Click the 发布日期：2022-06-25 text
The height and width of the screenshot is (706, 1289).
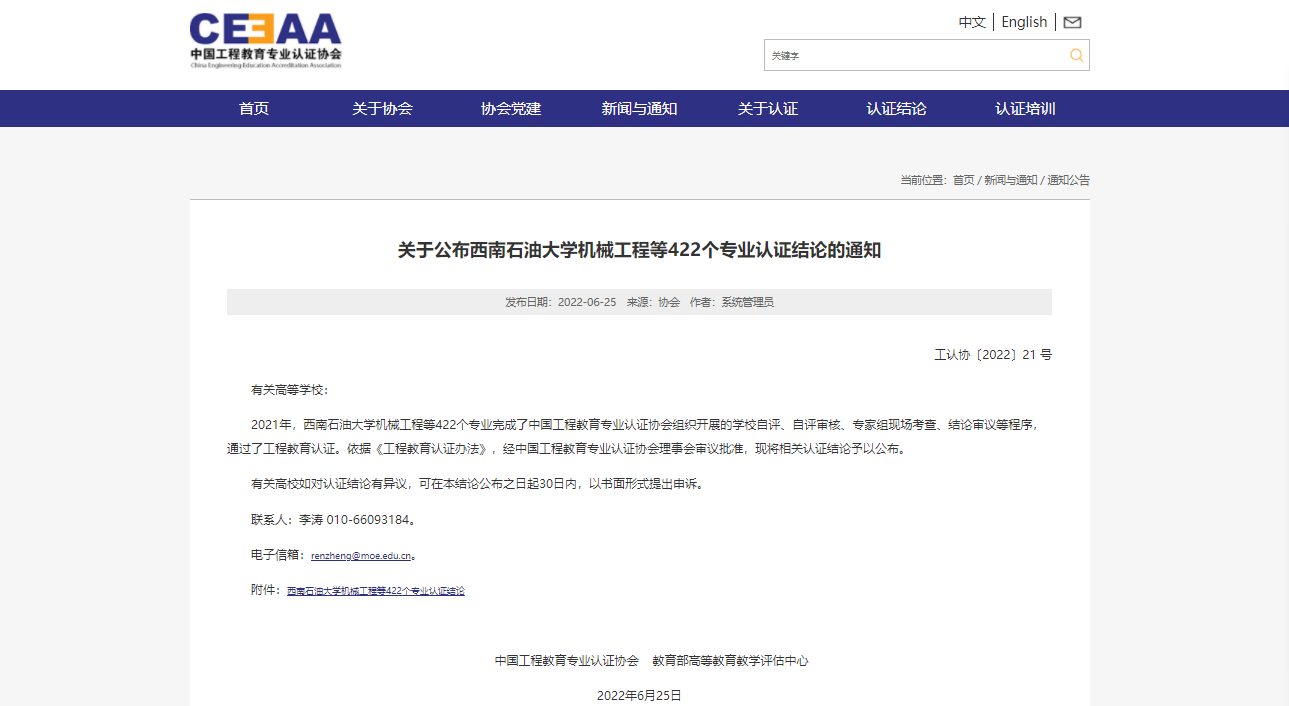pyautogui.click(x=560, y=302)
